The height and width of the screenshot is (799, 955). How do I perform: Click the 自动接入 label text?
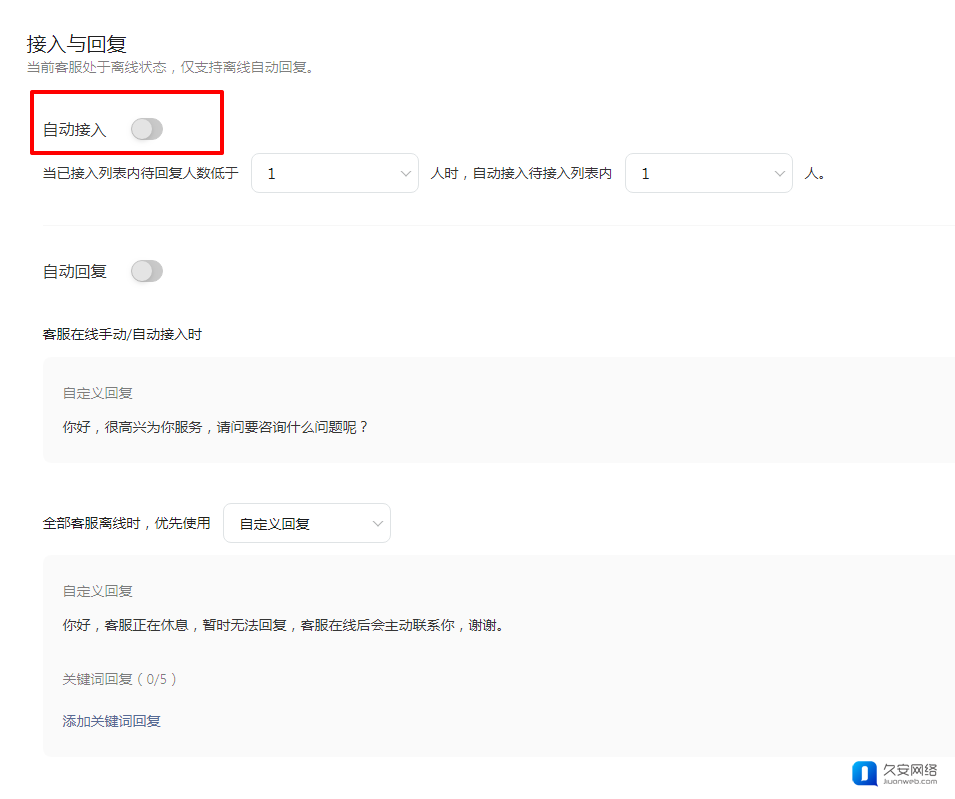[x=74, y=130]
